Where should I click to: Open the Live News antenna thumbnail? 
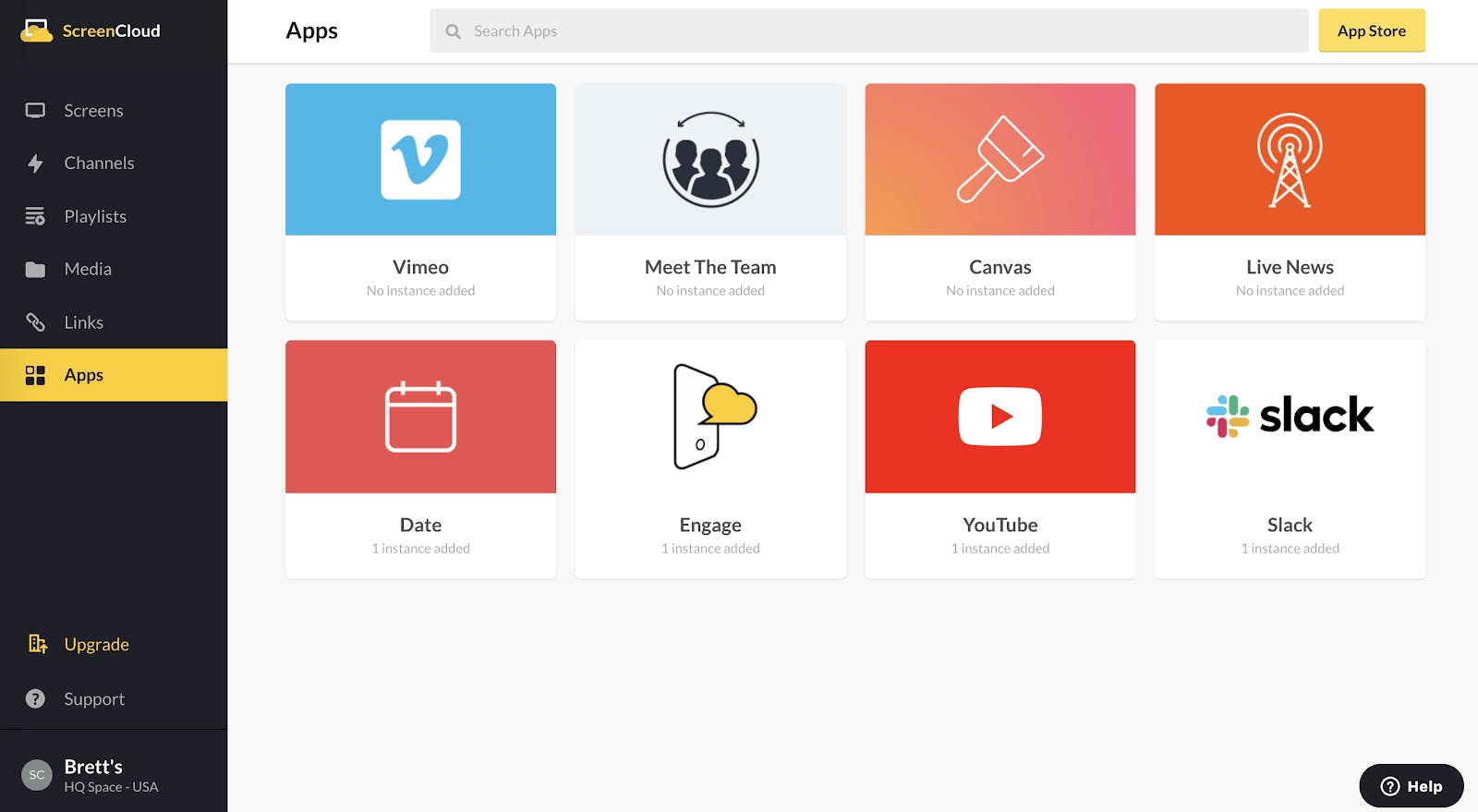click(x=1290, y=160)
